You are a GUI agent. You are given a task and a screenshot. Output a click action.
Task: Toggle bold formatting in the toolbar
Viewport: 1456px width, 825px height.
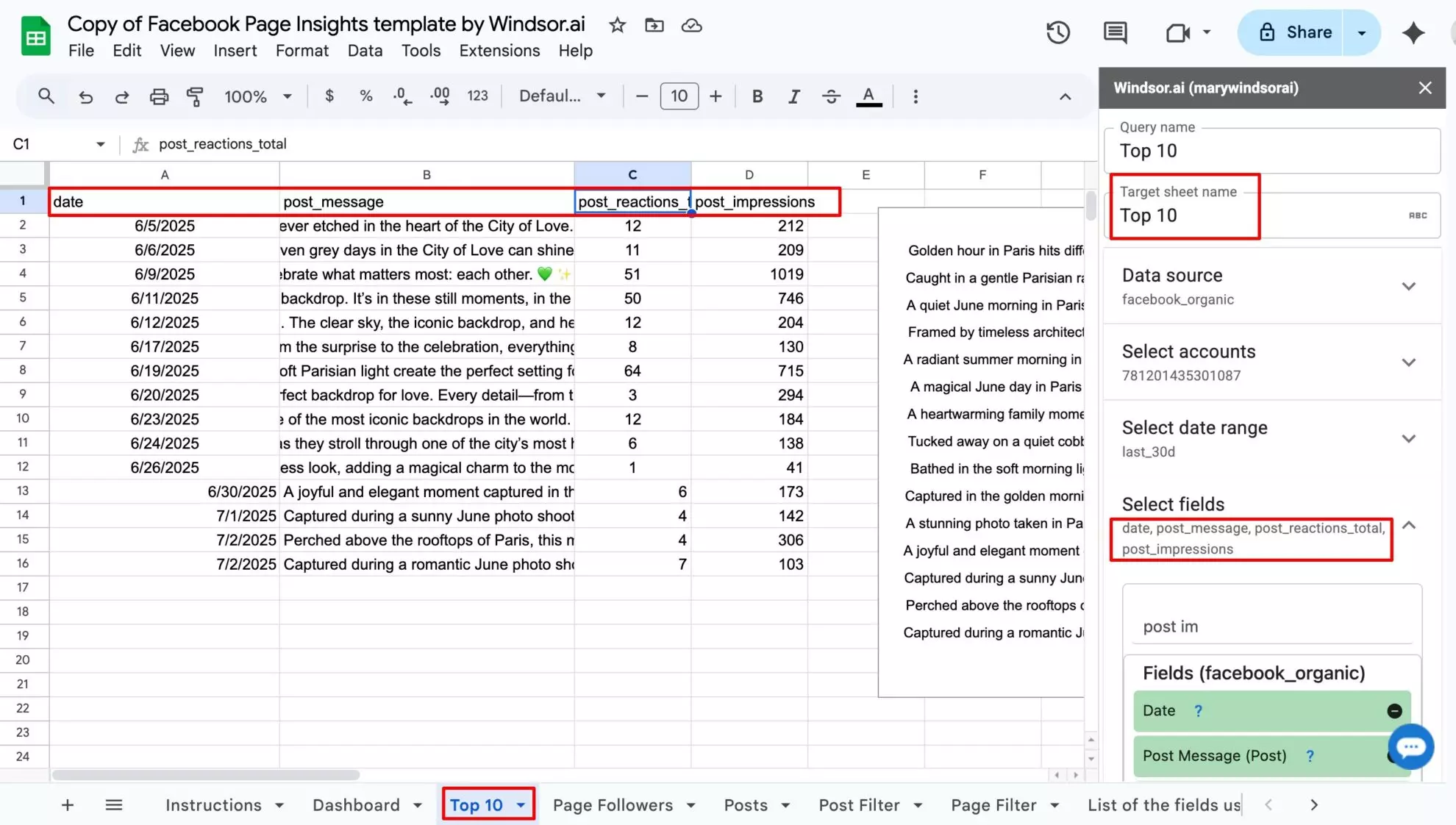pyautogui.click(x=757, y=96)
